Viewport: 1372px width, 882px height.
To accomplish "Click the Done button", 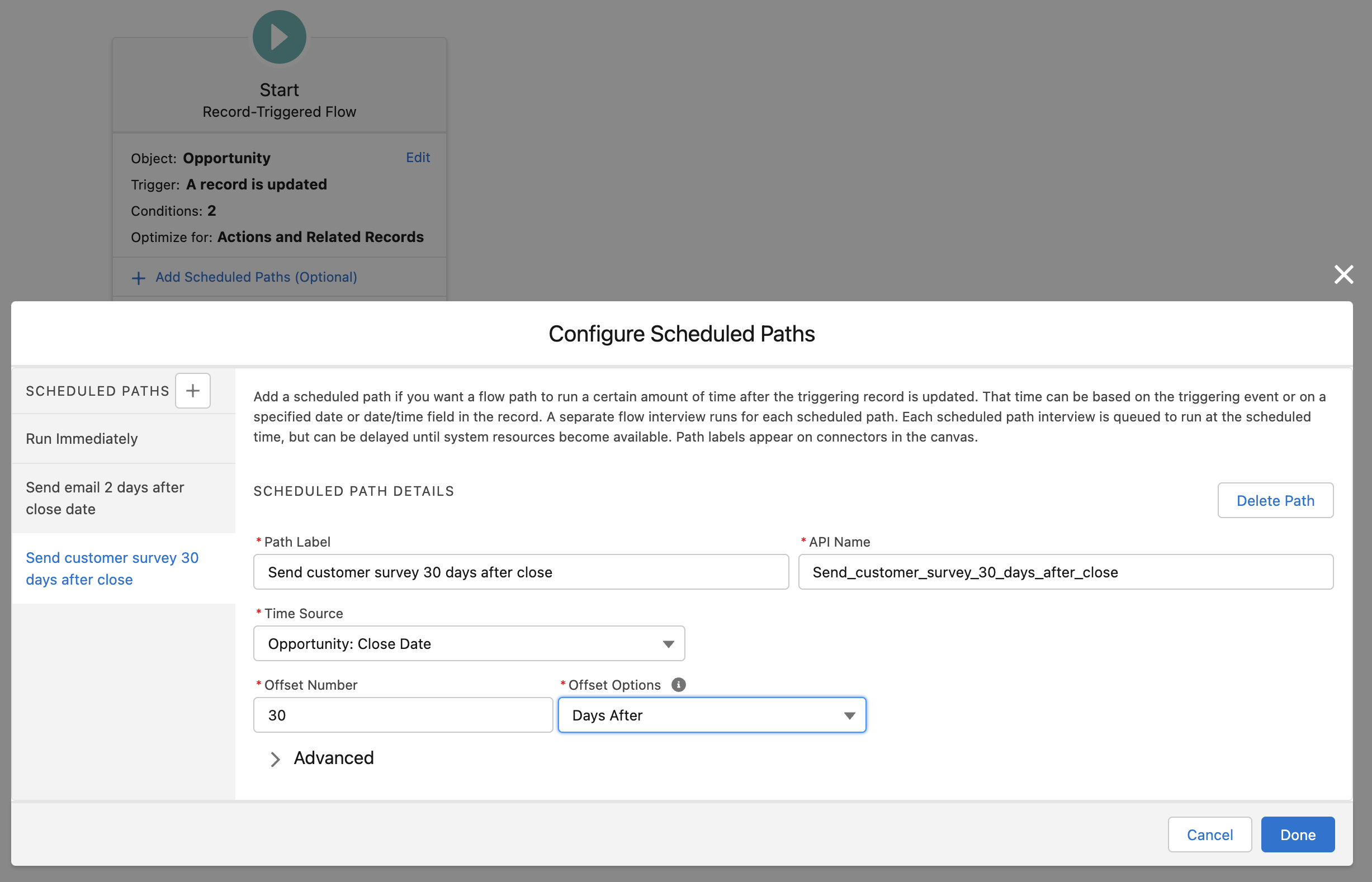I will [x=1297, y=834].
